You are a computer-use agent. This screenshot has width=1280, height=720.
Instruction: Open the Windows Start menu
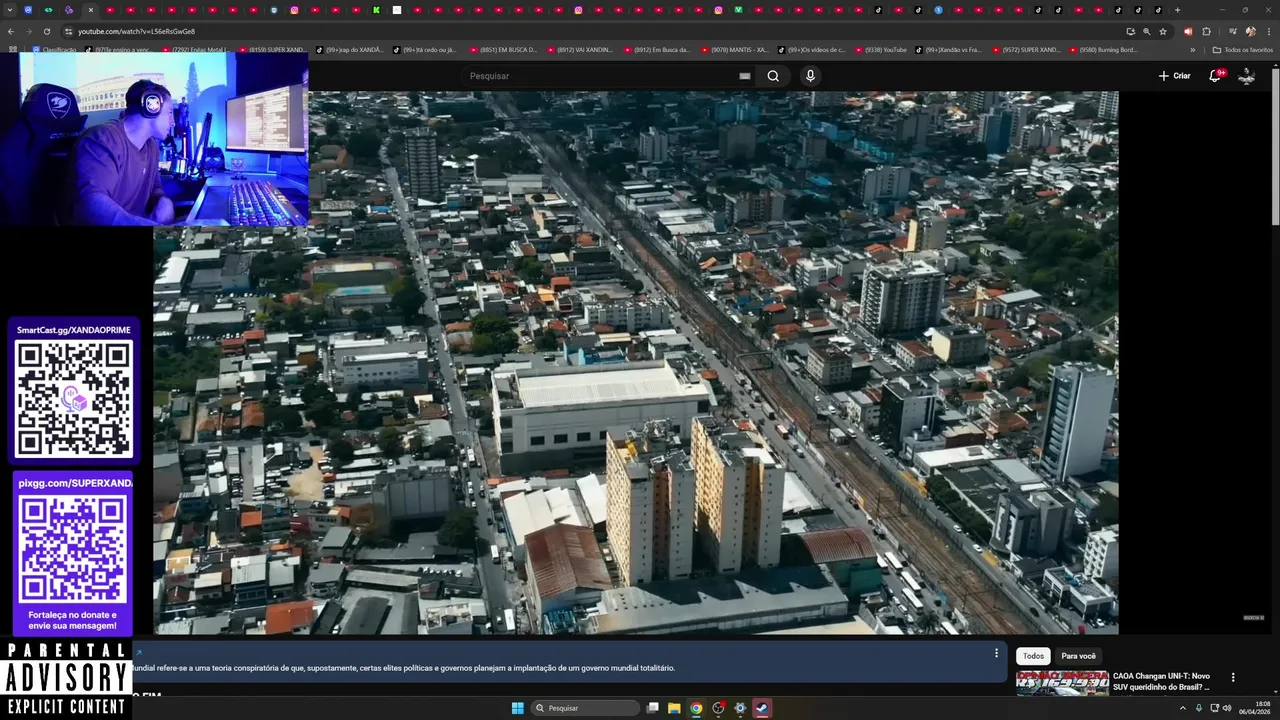click(x=517, y=708)
